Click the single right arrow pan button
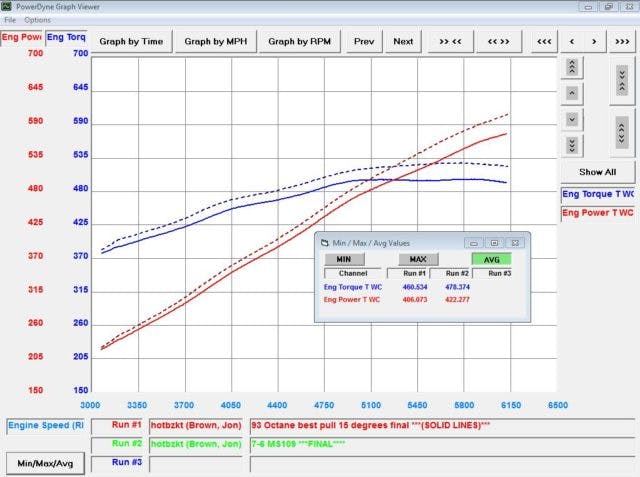Screen dimensions: 640x477 click(x=594, y=41)
